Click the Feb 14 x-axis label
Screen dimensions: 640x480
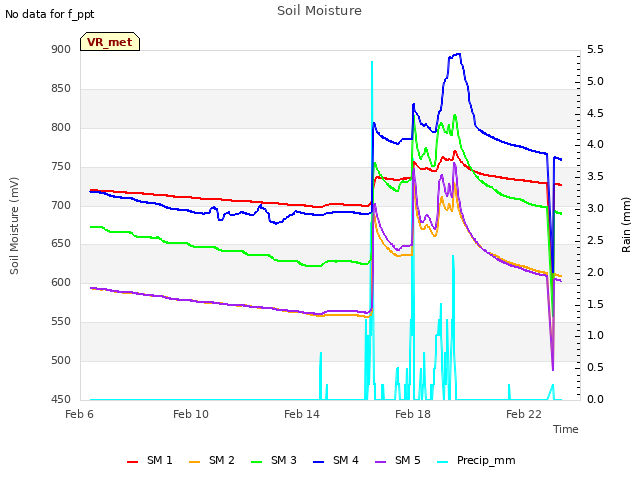pos(302,414)
